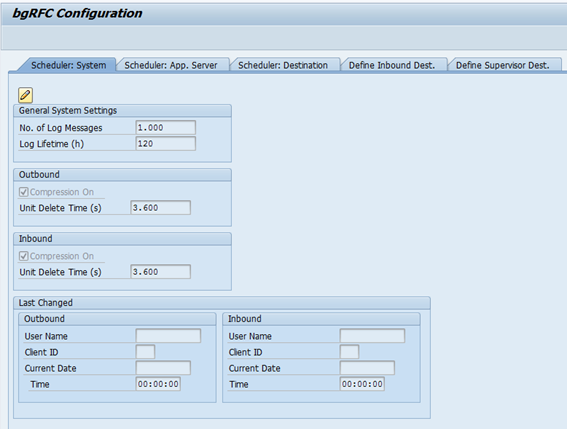Click the Log Lifetime (h) field

click(x=166, y=144)
